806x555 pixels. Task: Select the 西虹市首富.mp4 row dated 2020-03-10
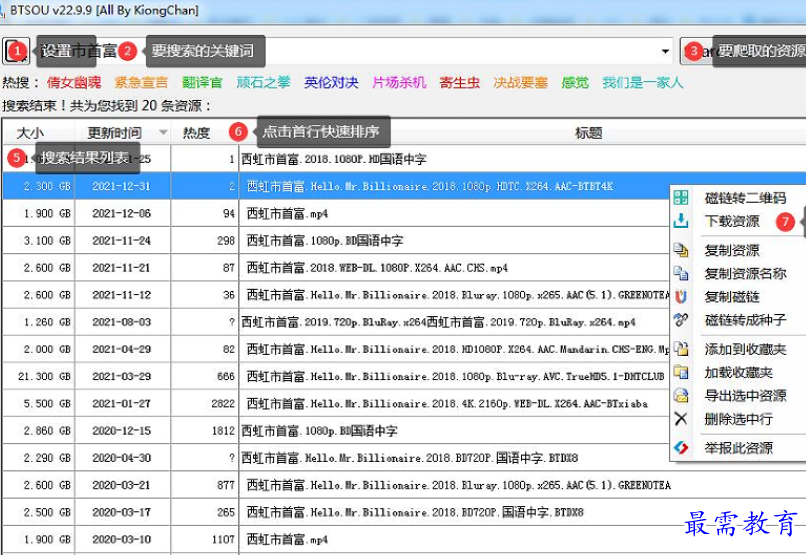click(404, 540)
